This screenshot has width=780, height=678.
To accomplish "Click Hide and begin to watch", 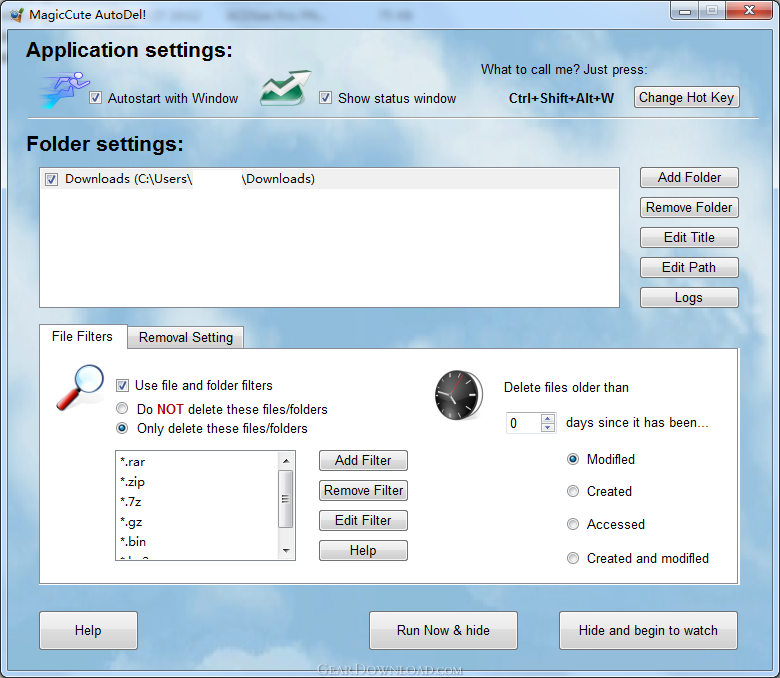I will pos(648,631).
